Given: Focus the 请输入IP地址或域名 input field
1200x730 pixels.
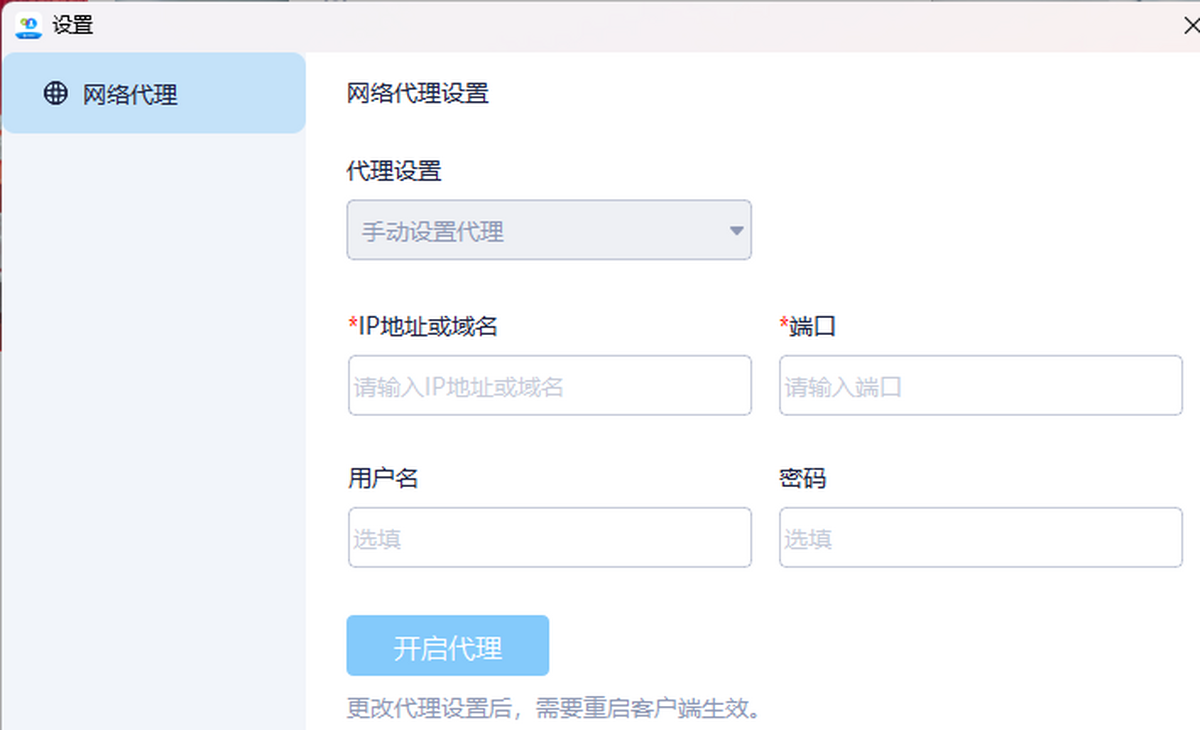Looking at the screenshot, I should (549, 386).
